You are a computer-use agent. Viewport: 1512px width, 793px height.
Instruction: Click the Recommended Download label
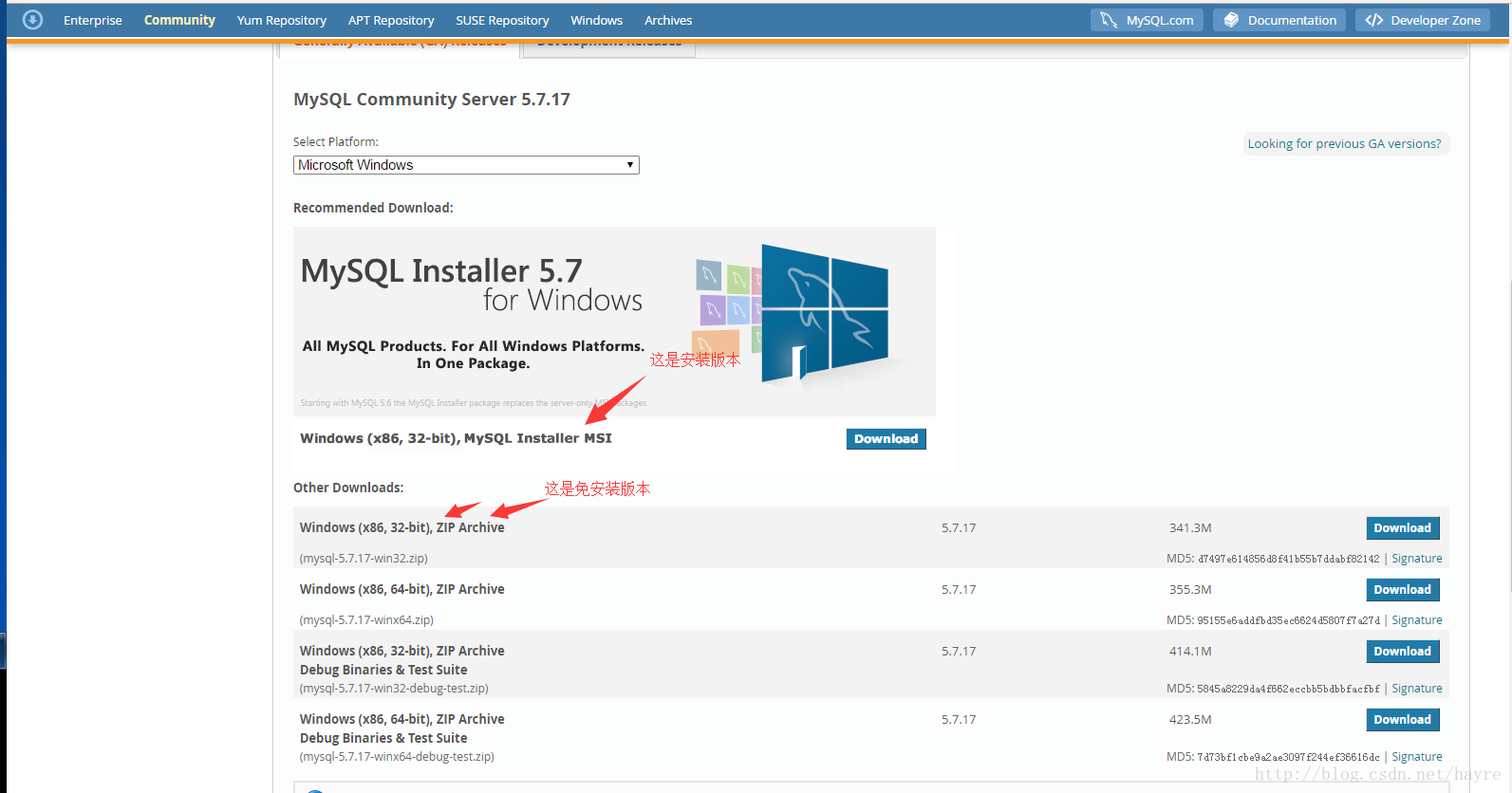tap(373, 208)
